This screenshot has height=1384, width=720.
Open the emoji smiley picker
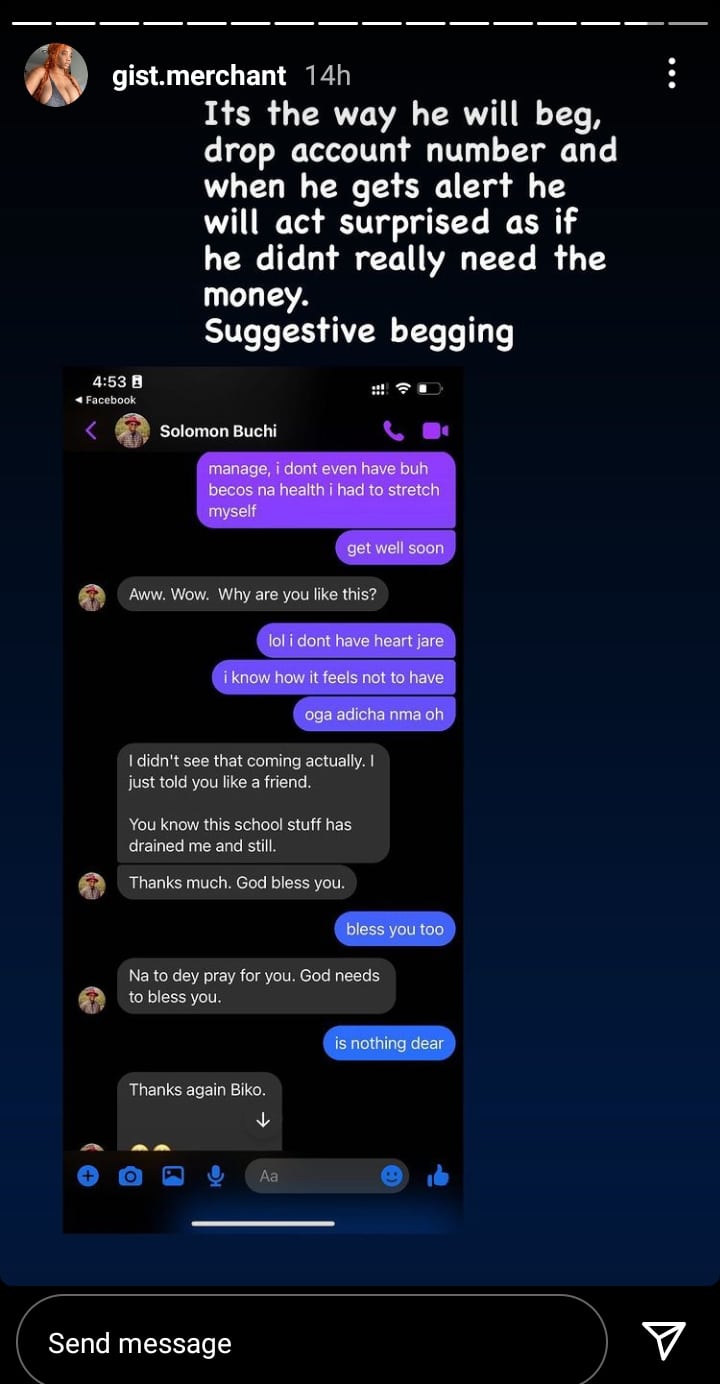pos(392,1176)
